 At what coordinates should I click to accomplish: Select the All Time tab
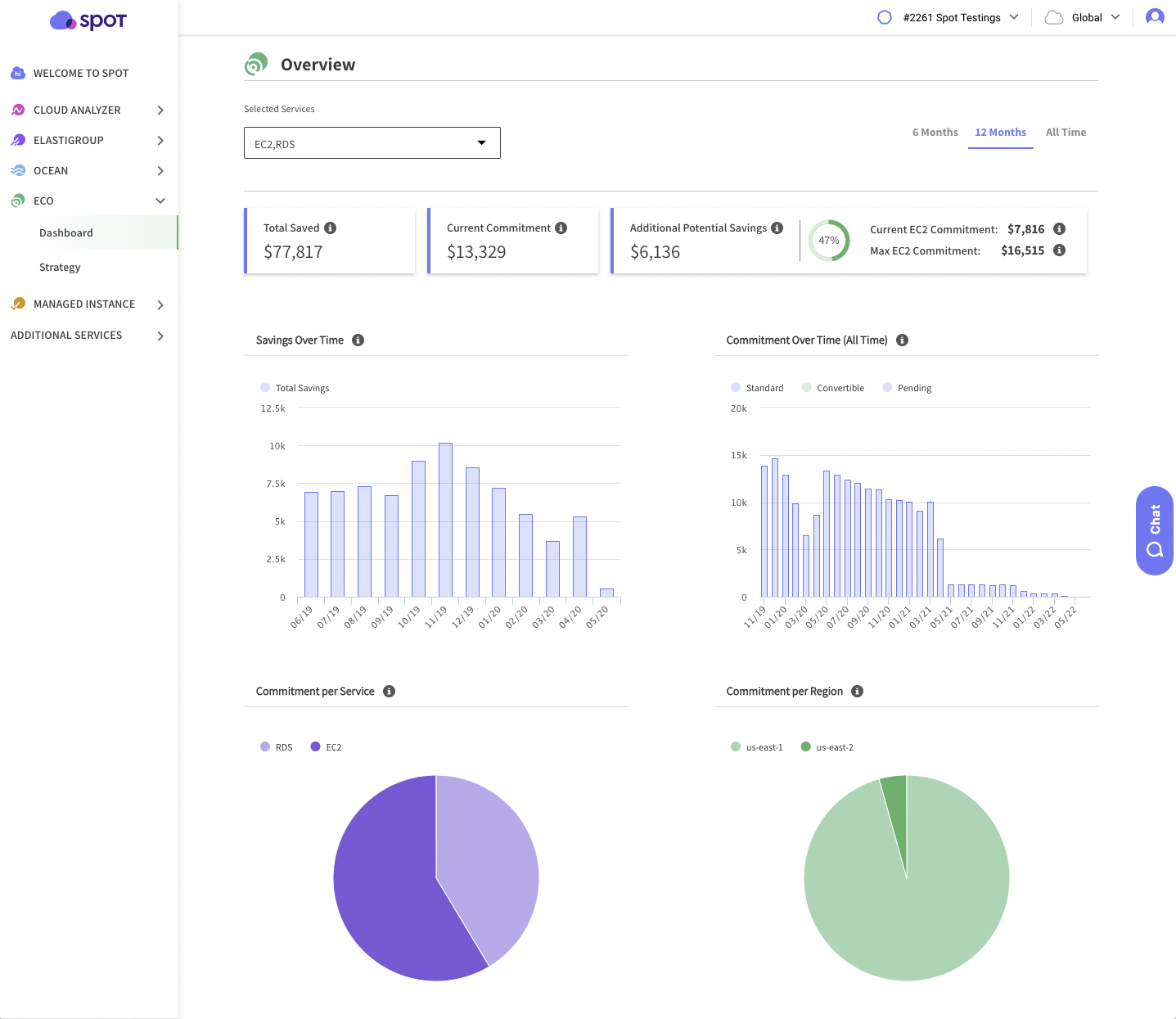(x=1066, y=133)
